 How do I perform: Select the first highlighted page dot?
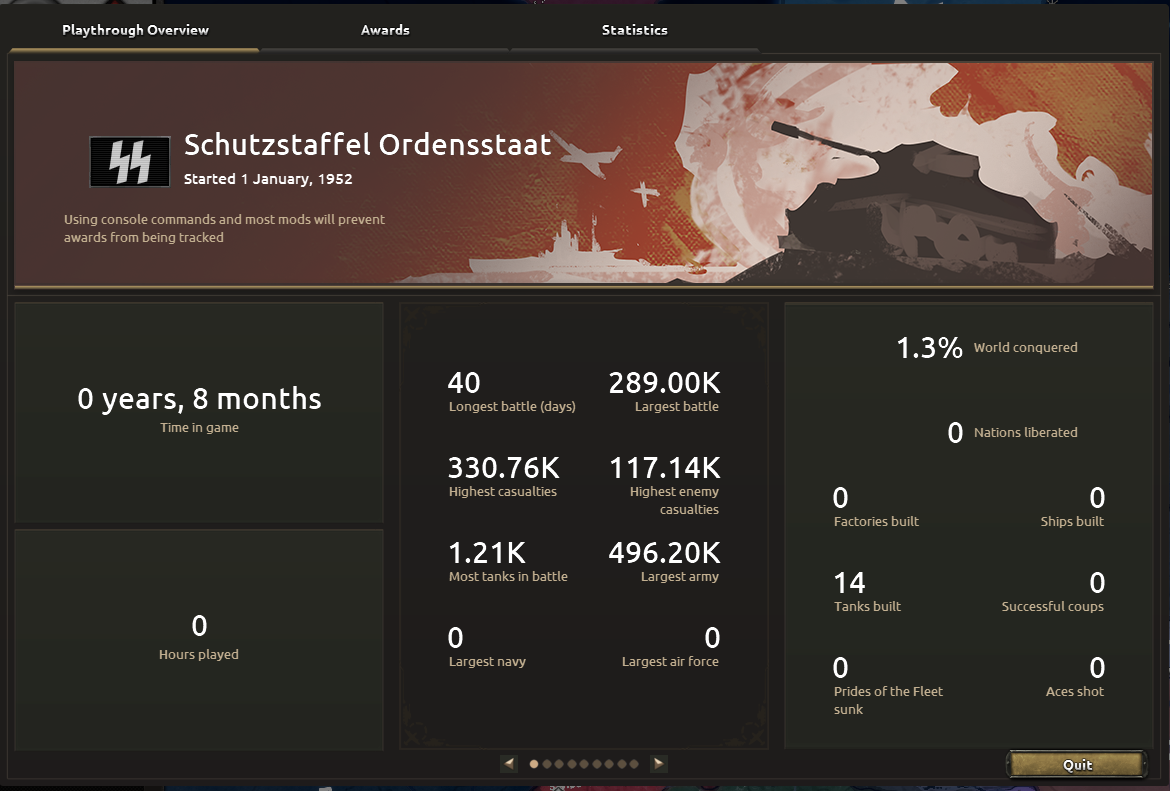[534, 764]
